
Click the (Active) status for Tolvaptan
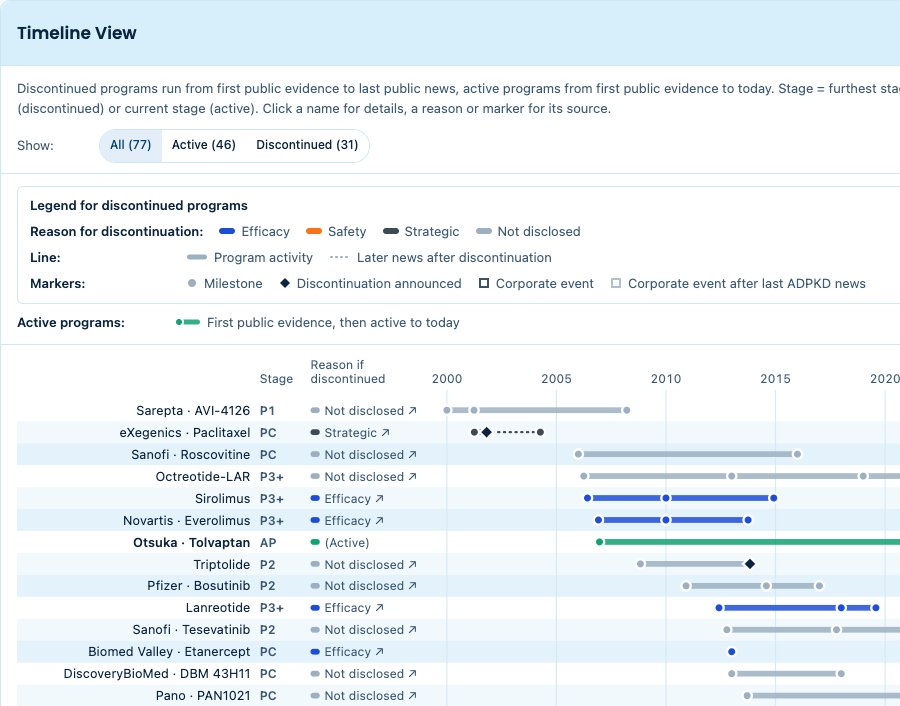click(347, 542)
